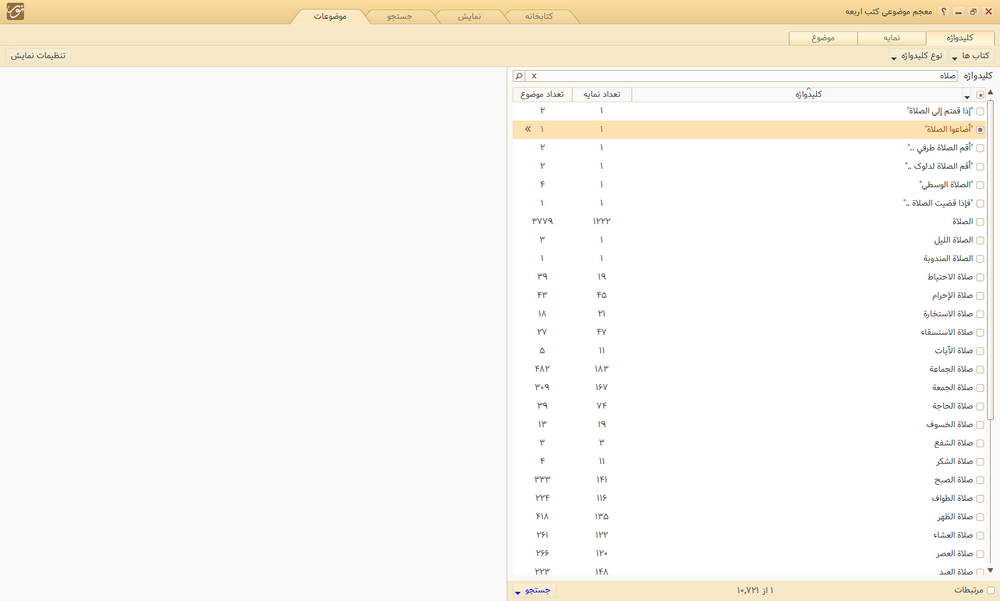The height and width of the screenshot is (601, 1000).
Task: Tick checkbox for صلاة الجمعة
Action: click(980, 388)
